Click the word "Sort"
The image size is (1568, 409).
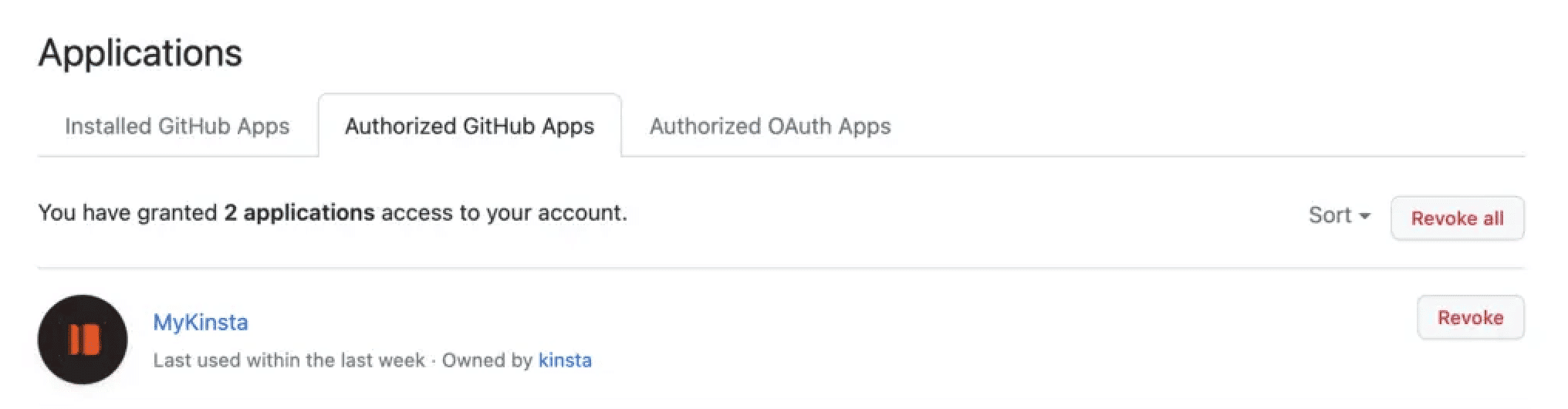1330,215
